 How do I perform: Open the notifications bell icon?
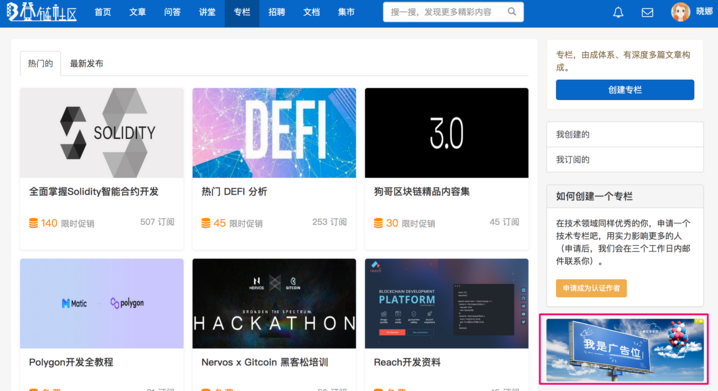[618, 12]
